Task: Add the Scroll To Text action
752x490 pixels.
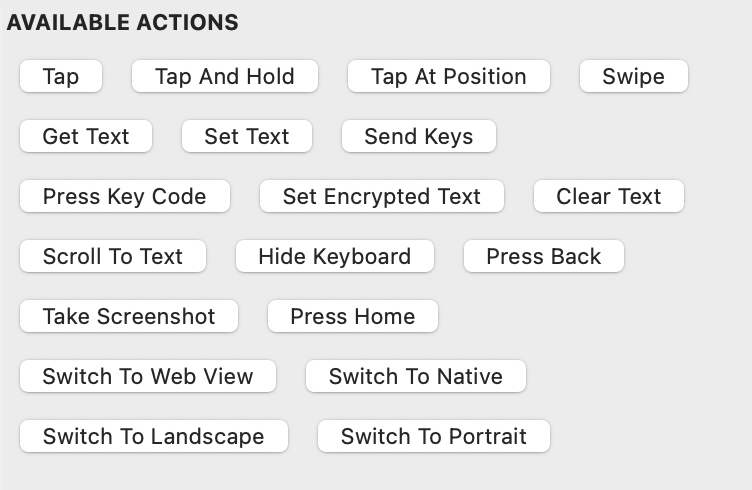Action: pyautogui.click(x=113, y=257)
